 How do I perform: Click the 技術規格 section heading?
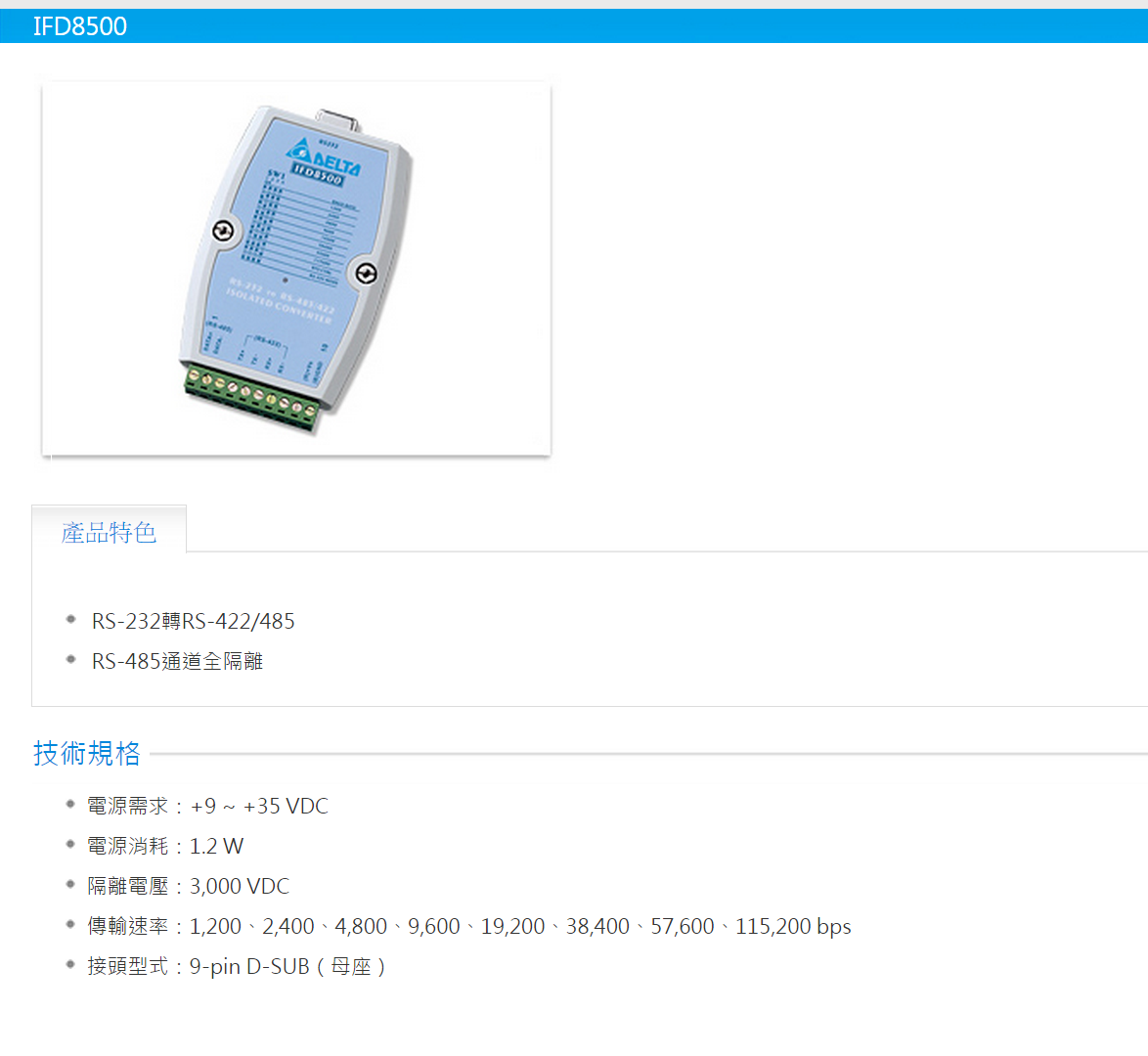click(x=86, y=754)
